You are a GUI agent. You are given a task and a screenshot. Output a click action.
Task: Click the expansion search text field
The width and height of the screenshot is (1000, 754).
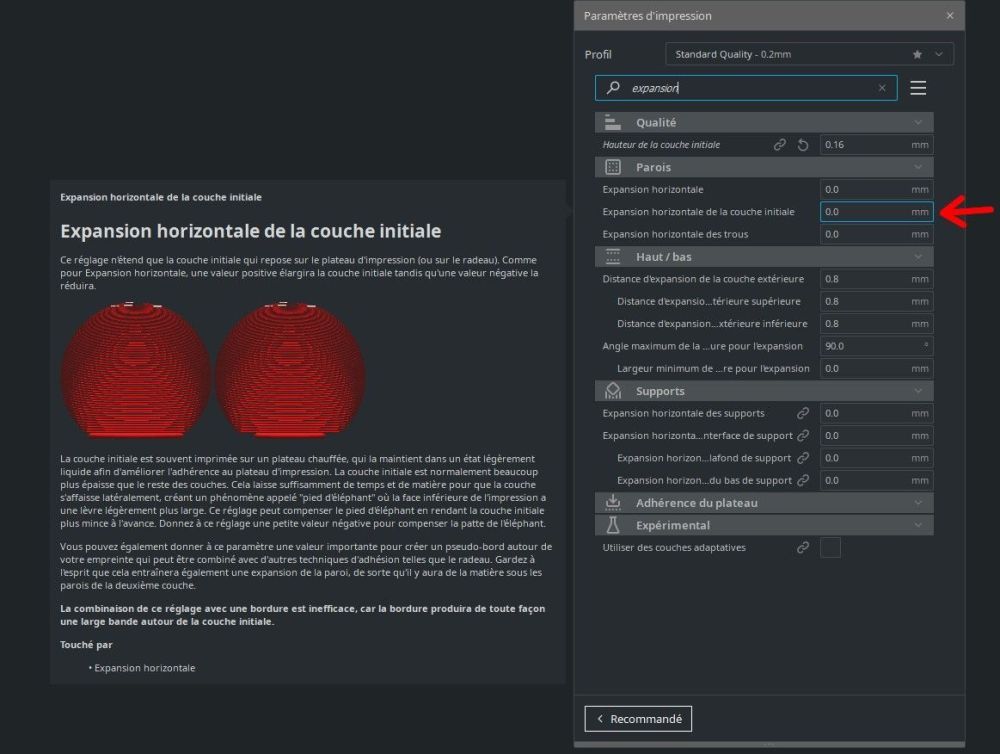point(746,88)
